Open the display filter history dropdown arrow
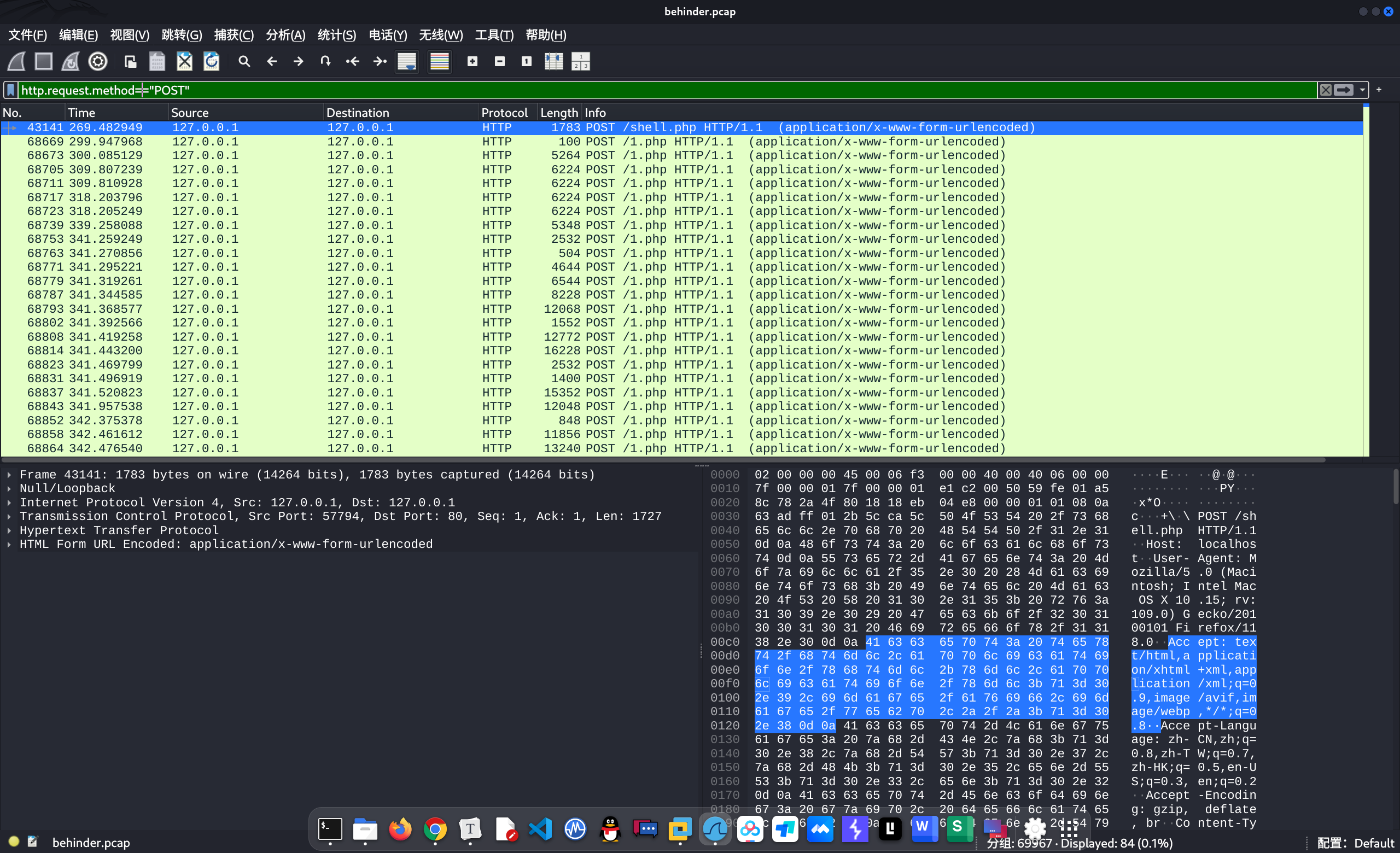The image size is (1400, 853). point(1362,90)
